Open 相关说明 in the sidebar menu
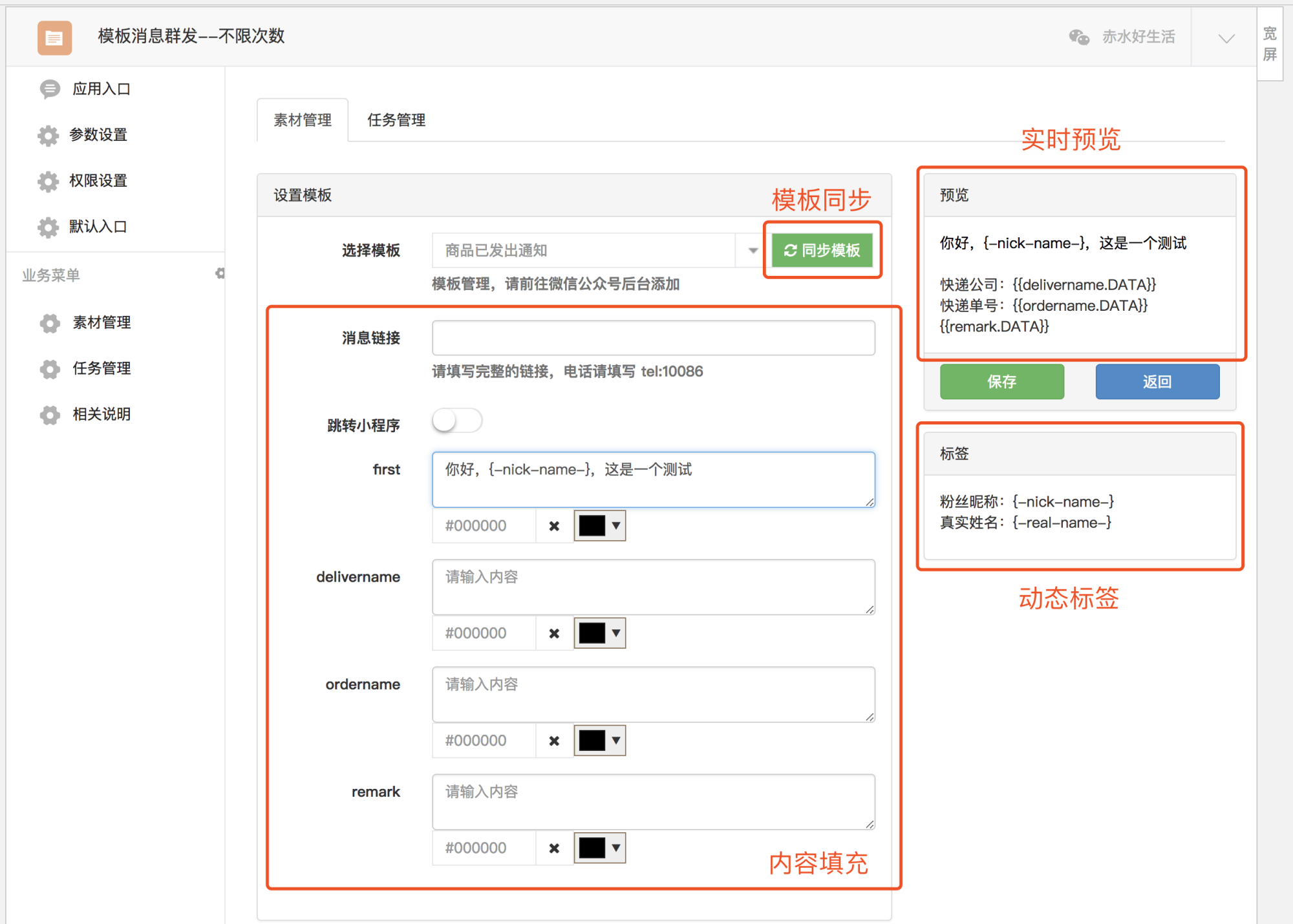1293x924 pixels. coord(102,414)
